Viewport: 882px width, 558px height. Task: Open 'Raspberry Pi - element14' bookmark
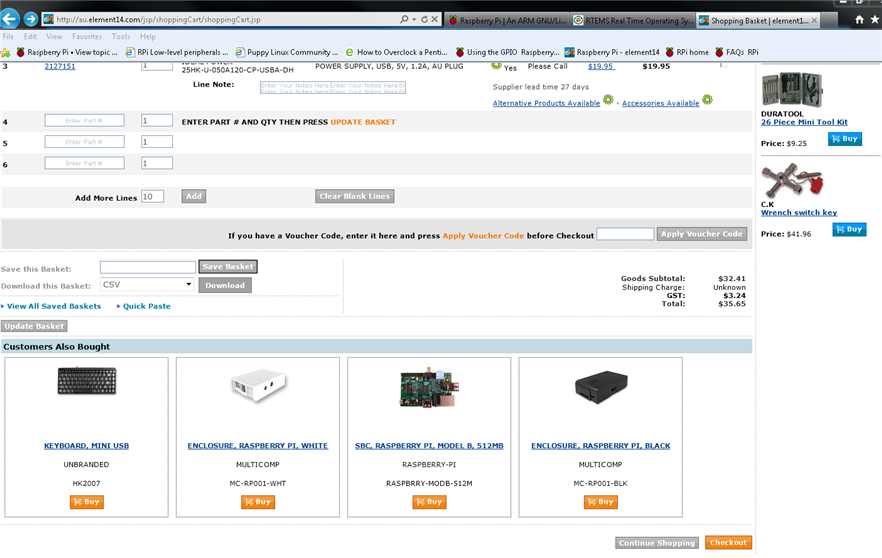point(612,52)
